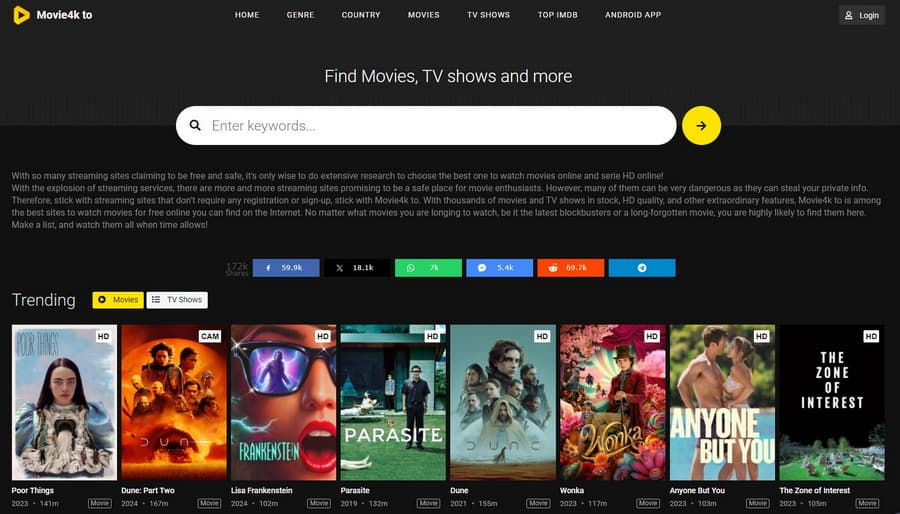The height and width of the screenshot is (514, 900).
Task: Click HD badge on Poor Things poster
Action: click(x=103, y=337)
